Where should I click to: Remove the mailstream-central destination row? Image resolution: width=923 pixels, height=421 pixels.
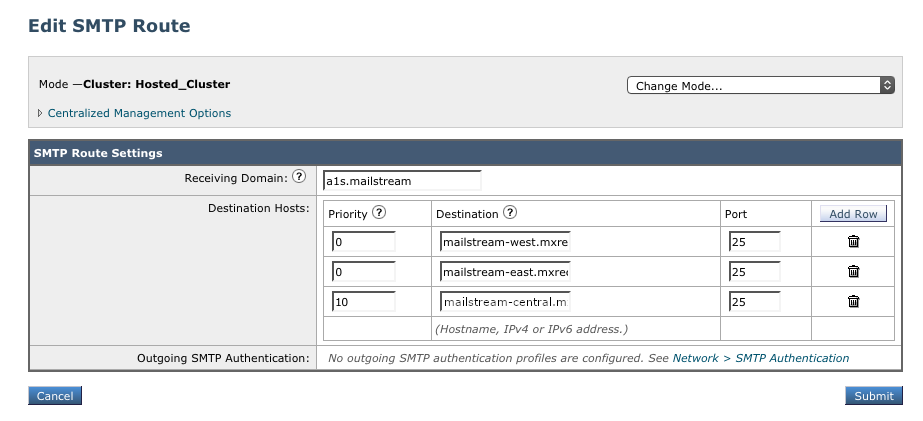point(853,301)
